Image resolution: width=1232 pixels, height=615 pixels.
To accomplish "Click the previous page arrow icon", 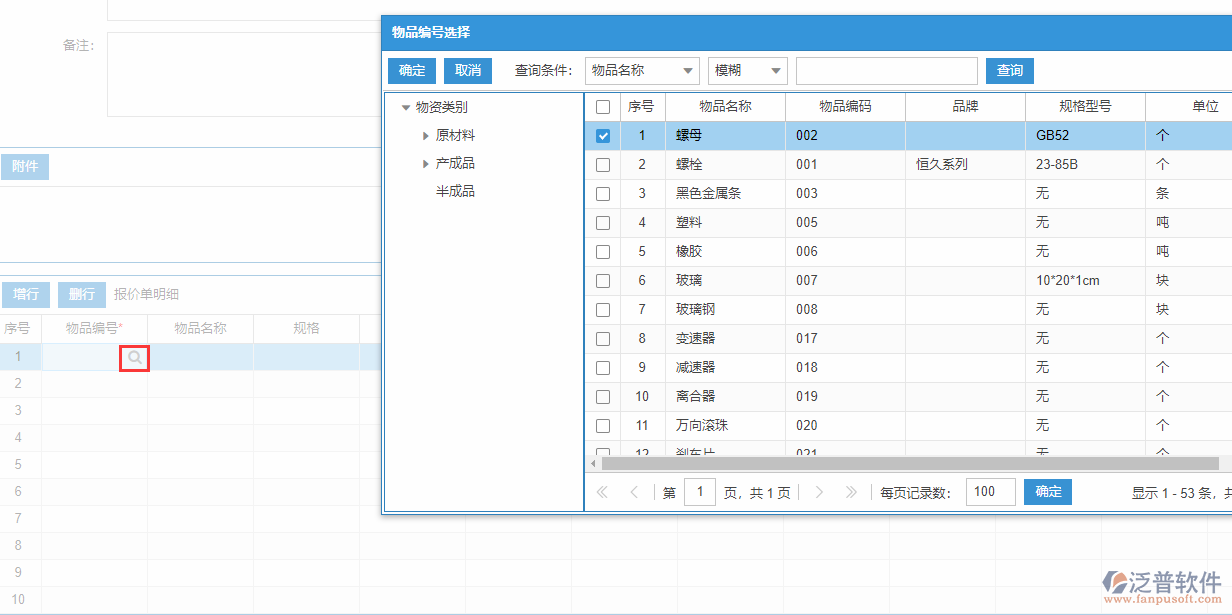I will pos(635,492).
